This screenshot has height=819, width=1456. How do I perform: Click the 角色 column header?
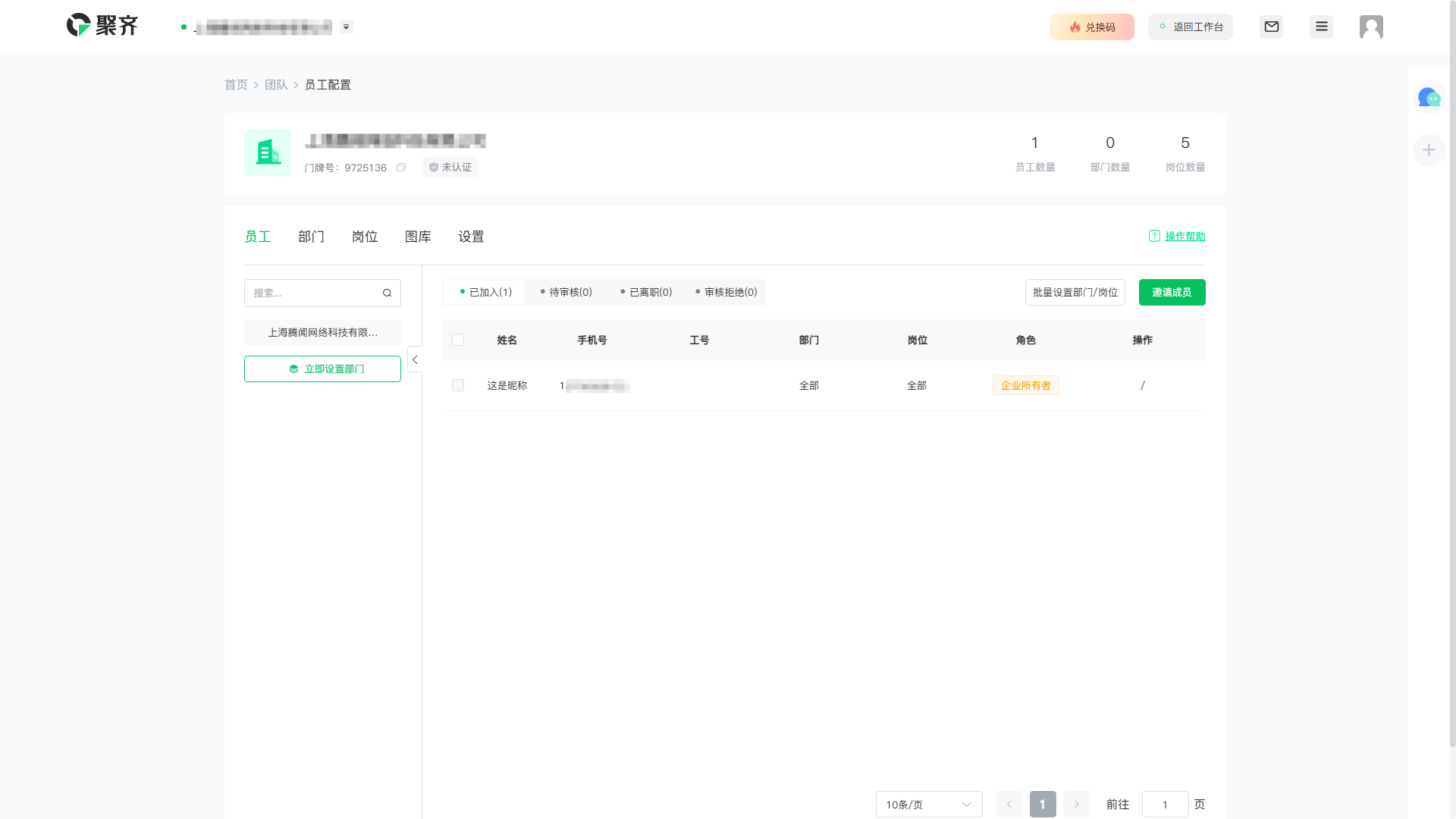1026,340
